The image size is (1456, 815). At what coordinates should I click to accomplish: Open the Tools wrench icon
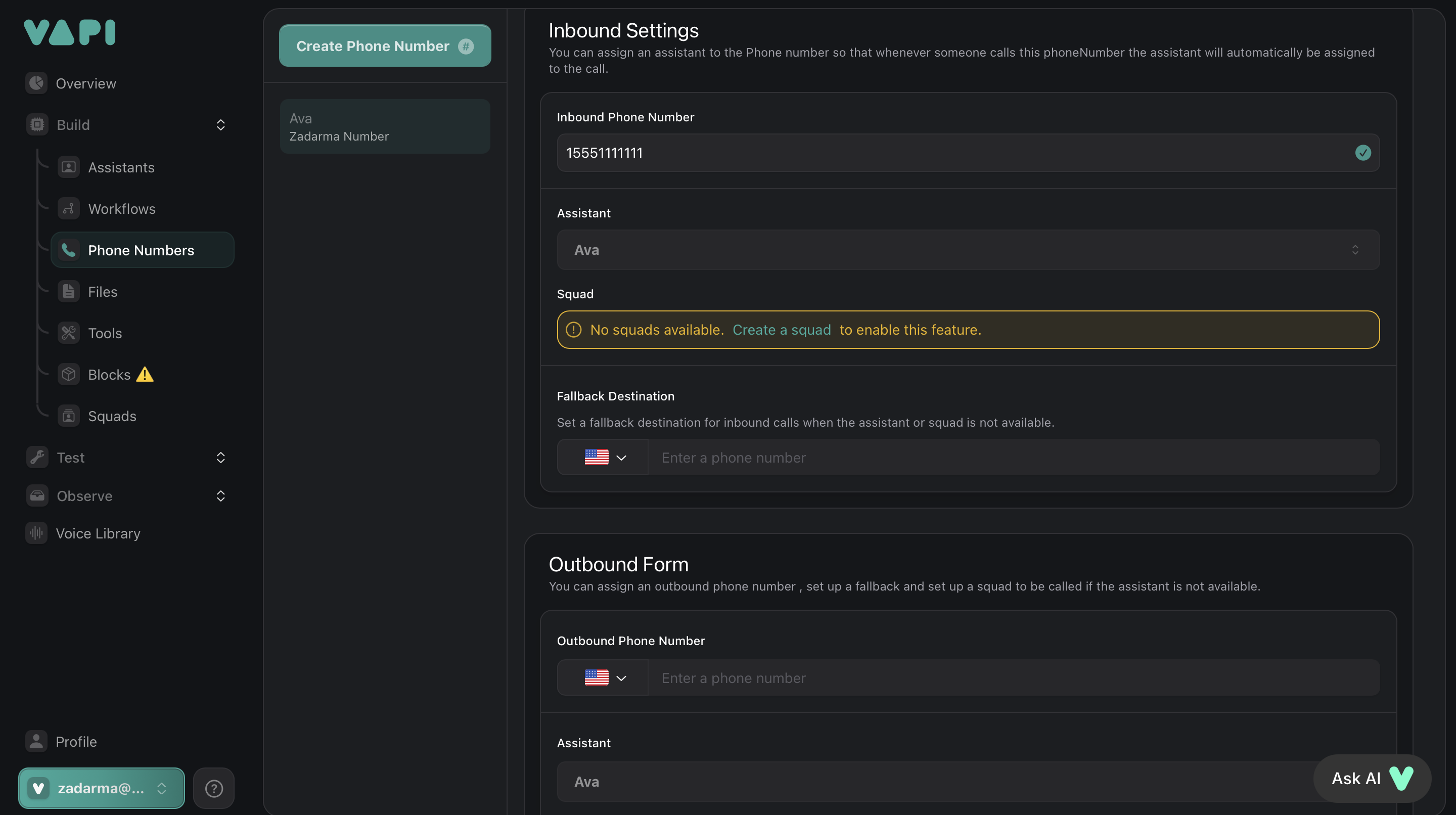click(x=68, y=333)
